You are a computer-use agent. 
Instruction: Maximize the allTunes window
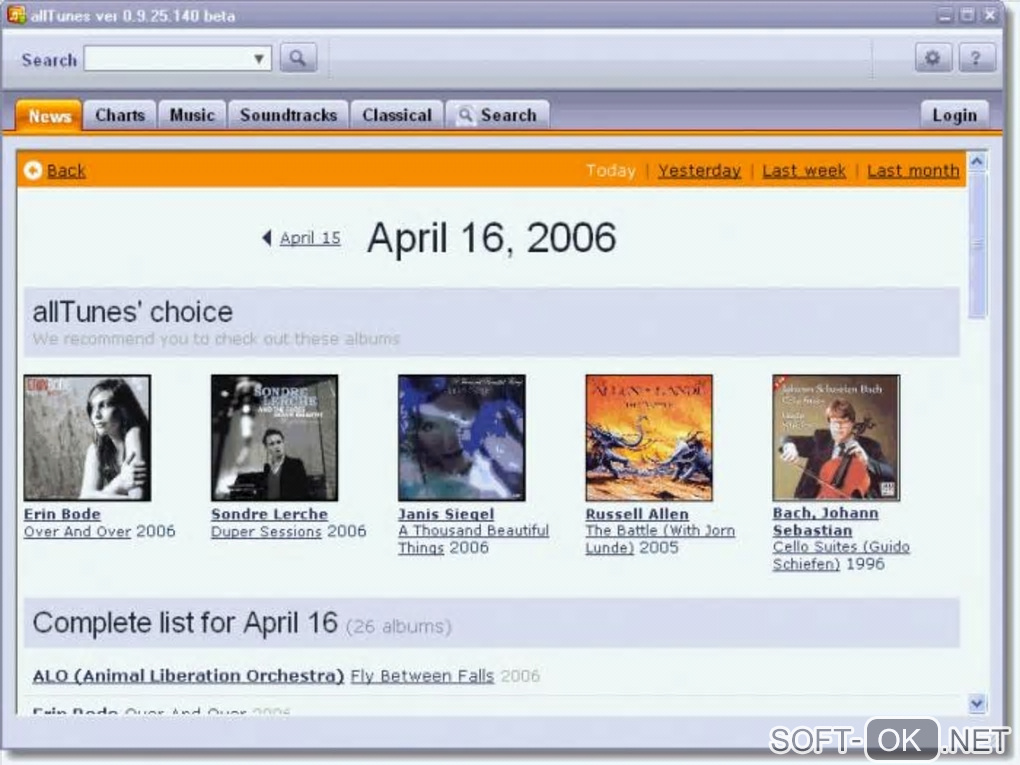[967, 15]
